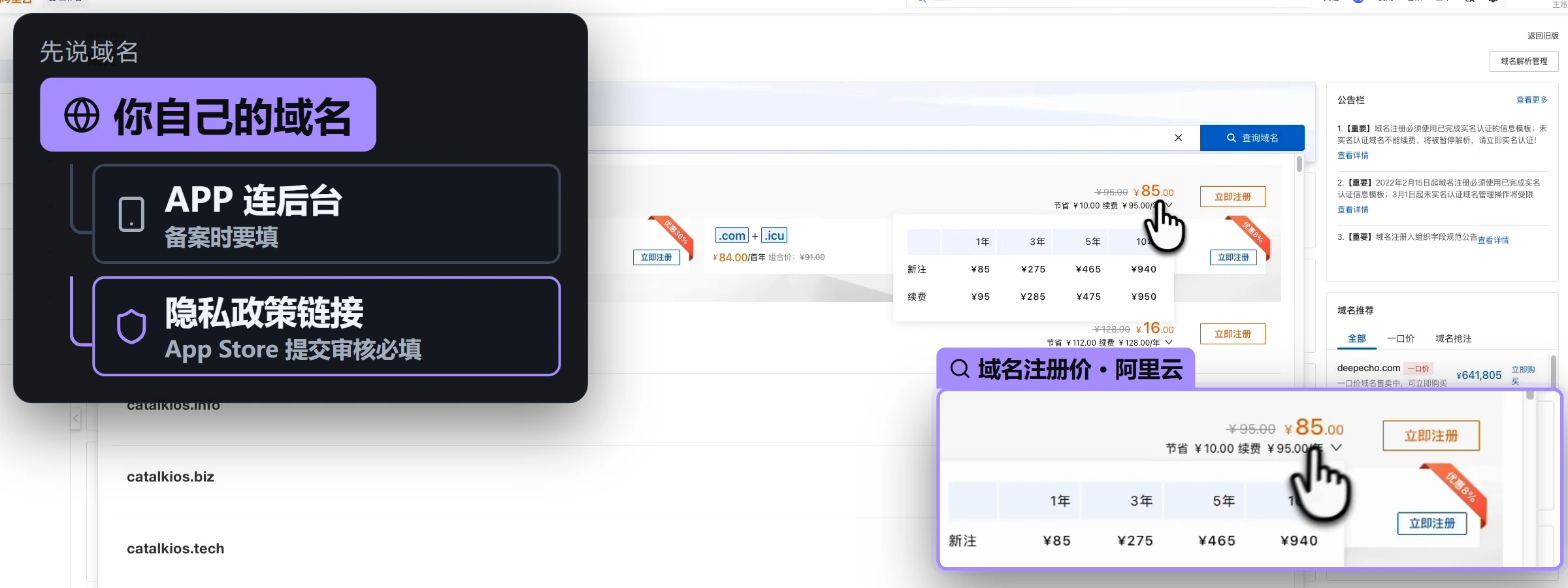Switch to the 域名抢注 tab
Screen dimensions: 1568x588
pyautogui.click(x=1453, y=338)
